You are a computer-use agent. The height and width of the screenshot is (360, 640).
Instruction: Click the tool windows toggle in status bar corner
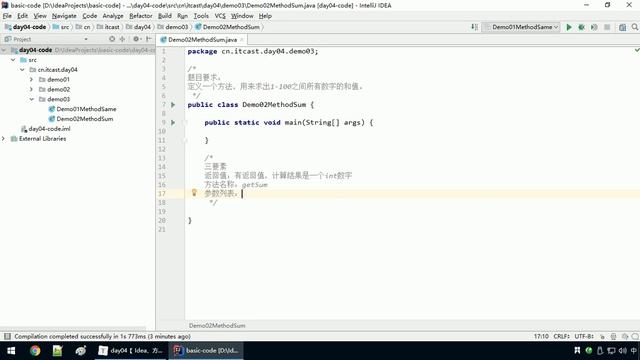tap(7, 336)
